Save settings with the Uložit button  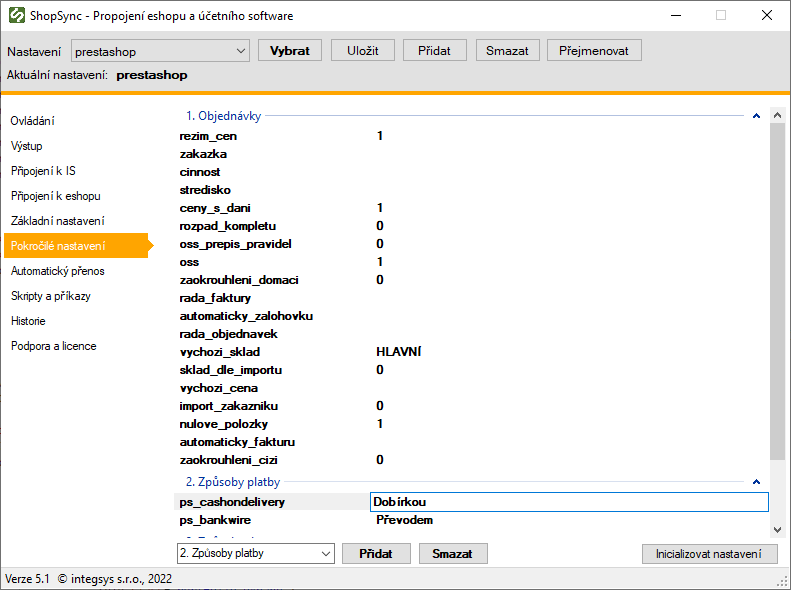point(363,51)
